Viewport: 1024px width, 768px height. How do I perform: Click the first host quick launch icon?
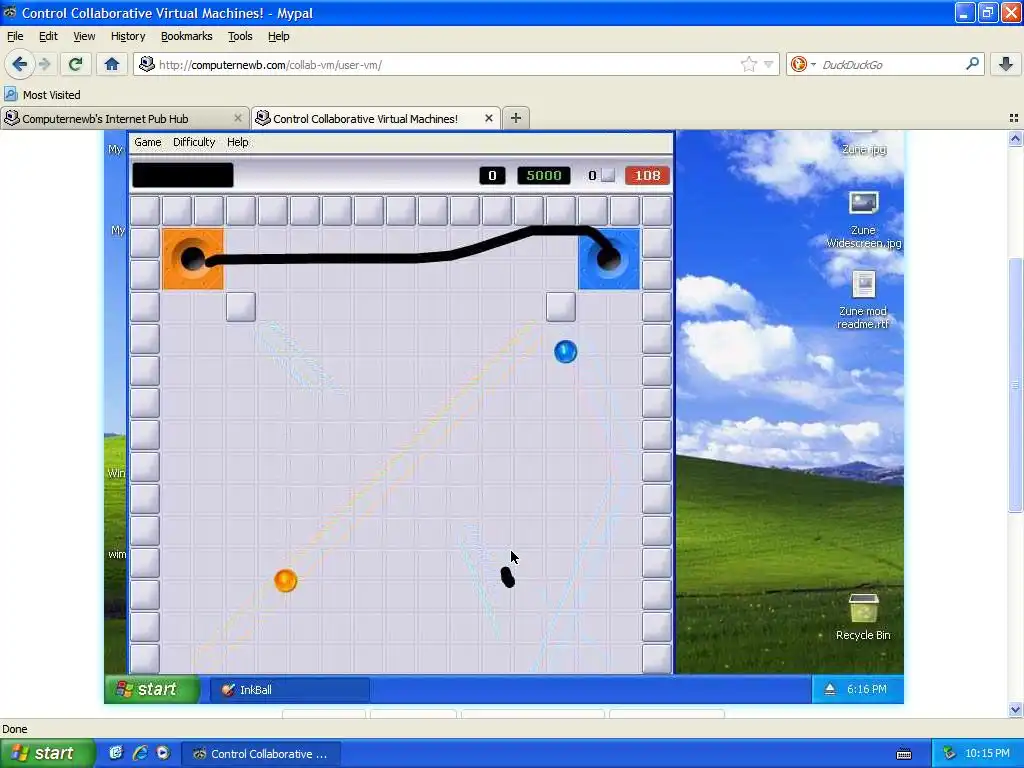(x=116, y=753)
